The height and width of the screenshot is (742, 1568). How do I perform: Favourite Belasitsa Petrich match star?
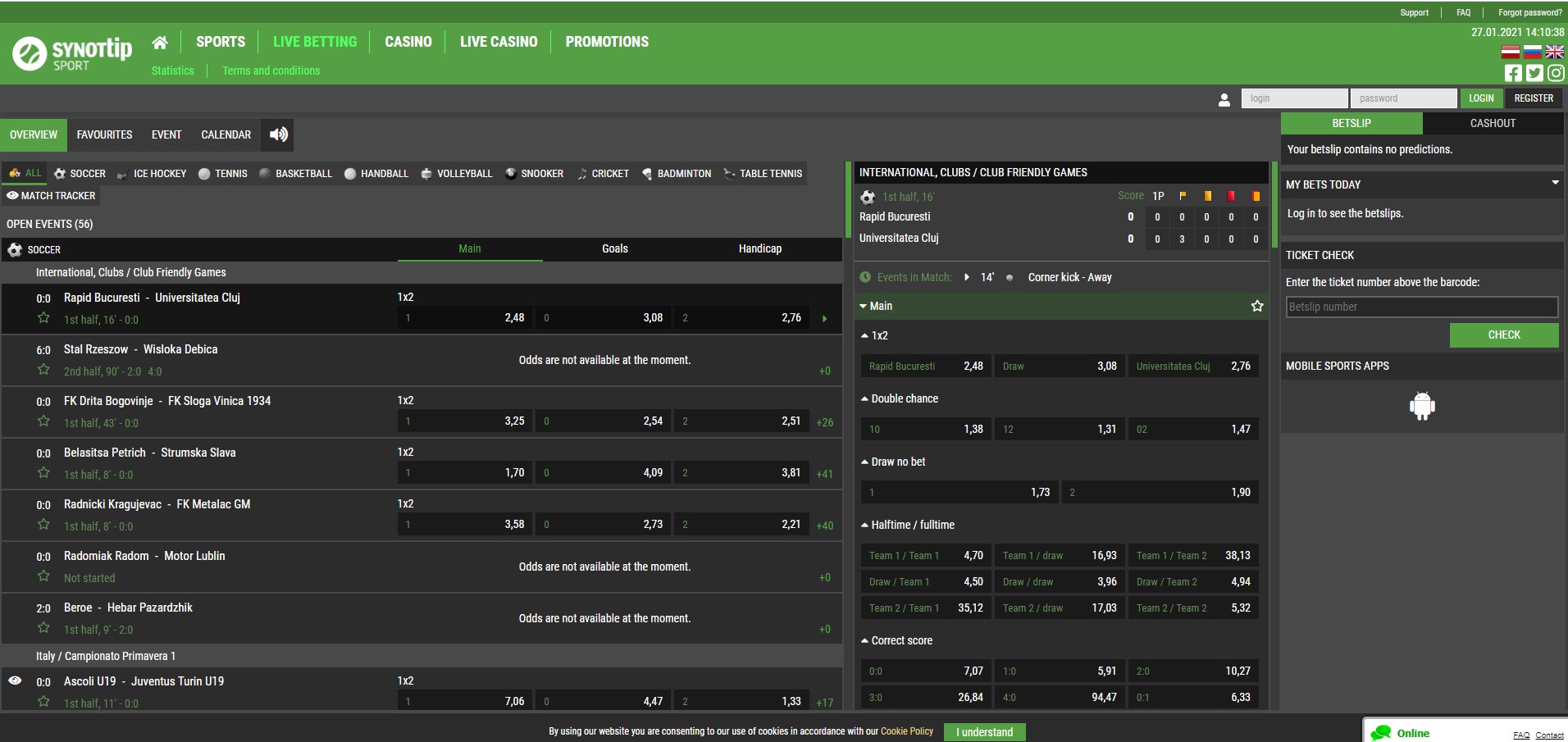click(43, 473)
